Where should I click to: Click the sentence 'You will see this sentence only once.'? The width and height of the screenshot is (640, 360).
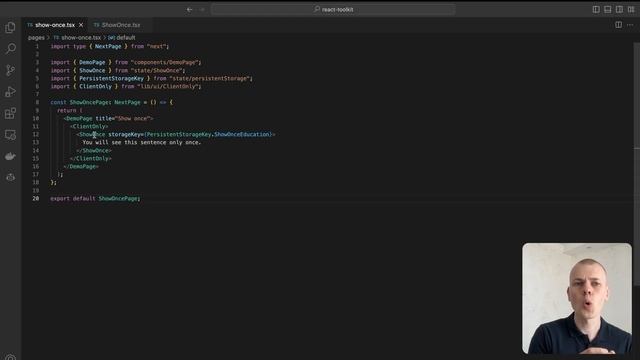(142, 142)
